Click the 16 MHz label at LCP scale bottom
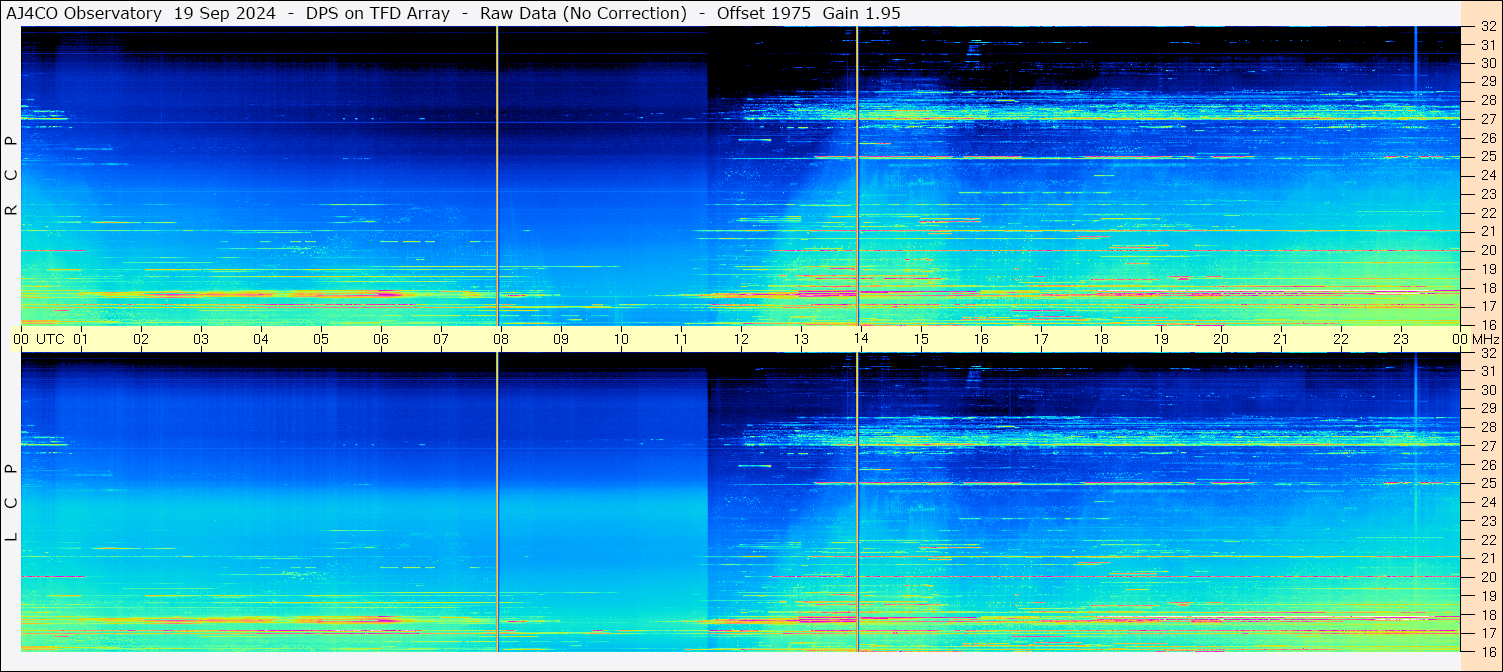Screen dimensions: 1503x672 (1487, 651)
